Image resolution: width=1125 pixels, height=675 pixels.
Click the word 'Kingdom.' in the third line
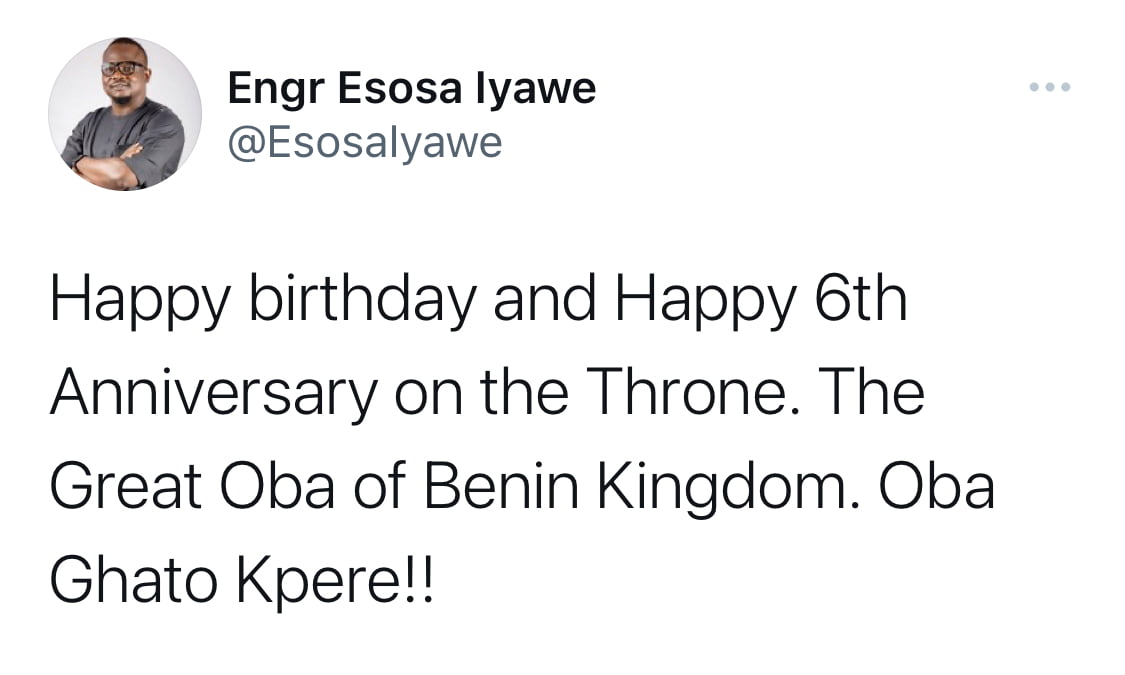(x=728, y=488)
